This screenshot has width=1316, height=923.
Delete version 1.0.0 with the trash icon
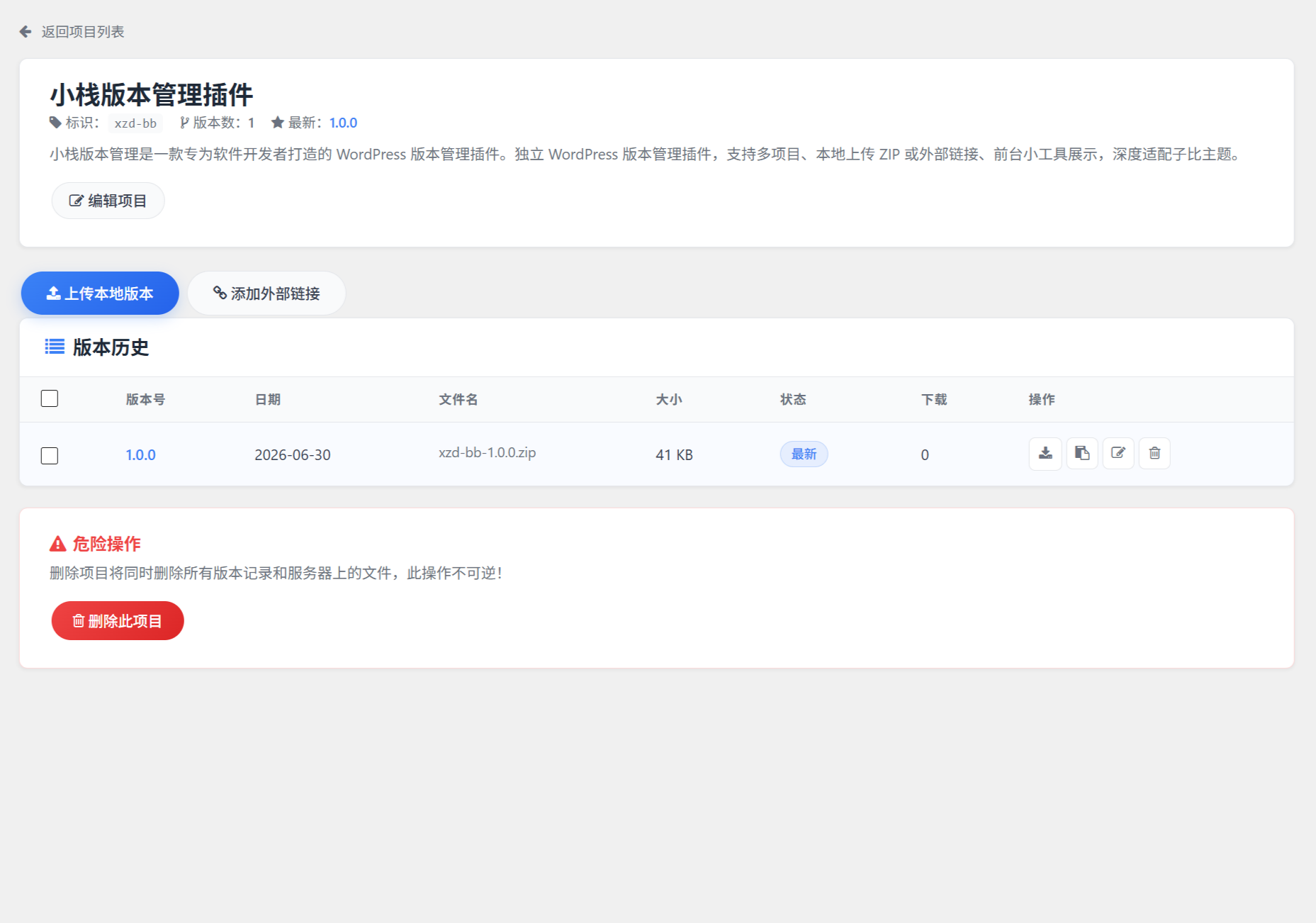[x=1154, y=454]
